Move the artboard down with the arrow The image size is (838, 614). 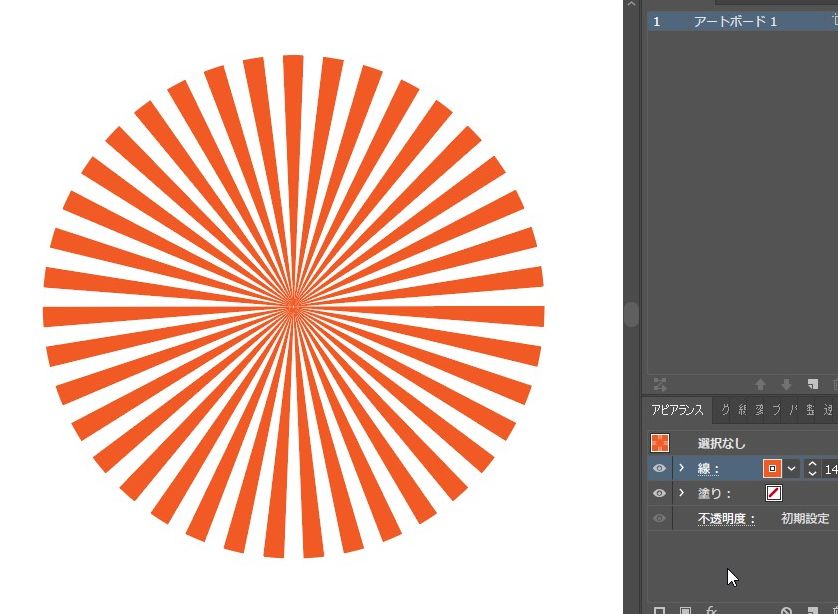(786, 384)
